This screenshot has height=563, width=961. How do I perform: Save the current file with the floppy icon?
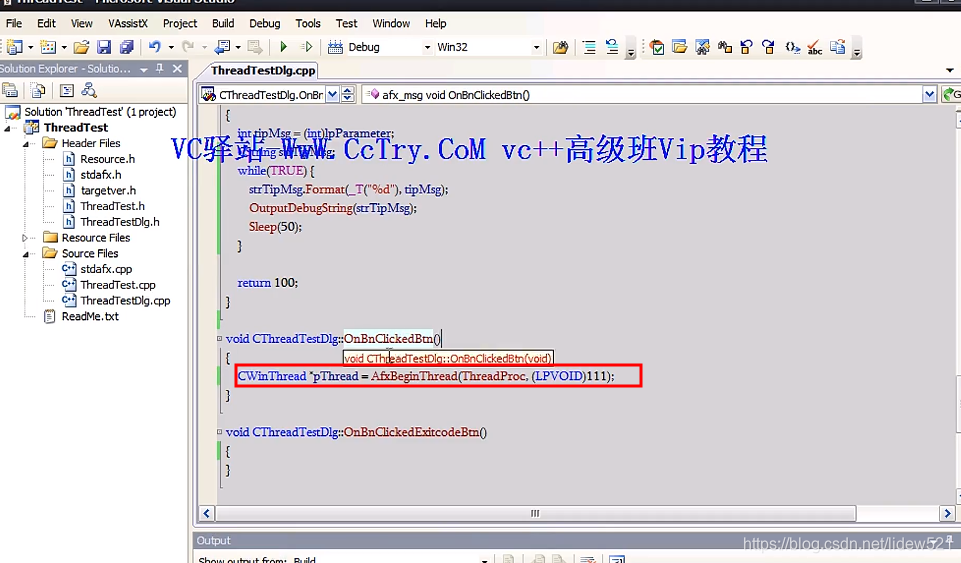pyautogui.click(x=104, y=47)
